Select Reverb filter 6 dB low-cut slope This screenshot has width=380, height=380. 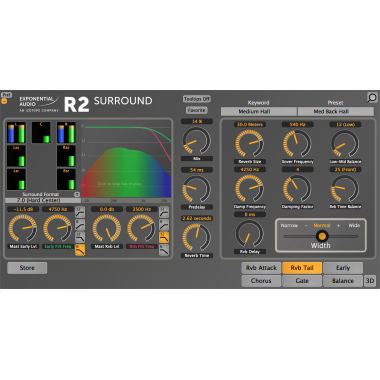coord(164,225)
